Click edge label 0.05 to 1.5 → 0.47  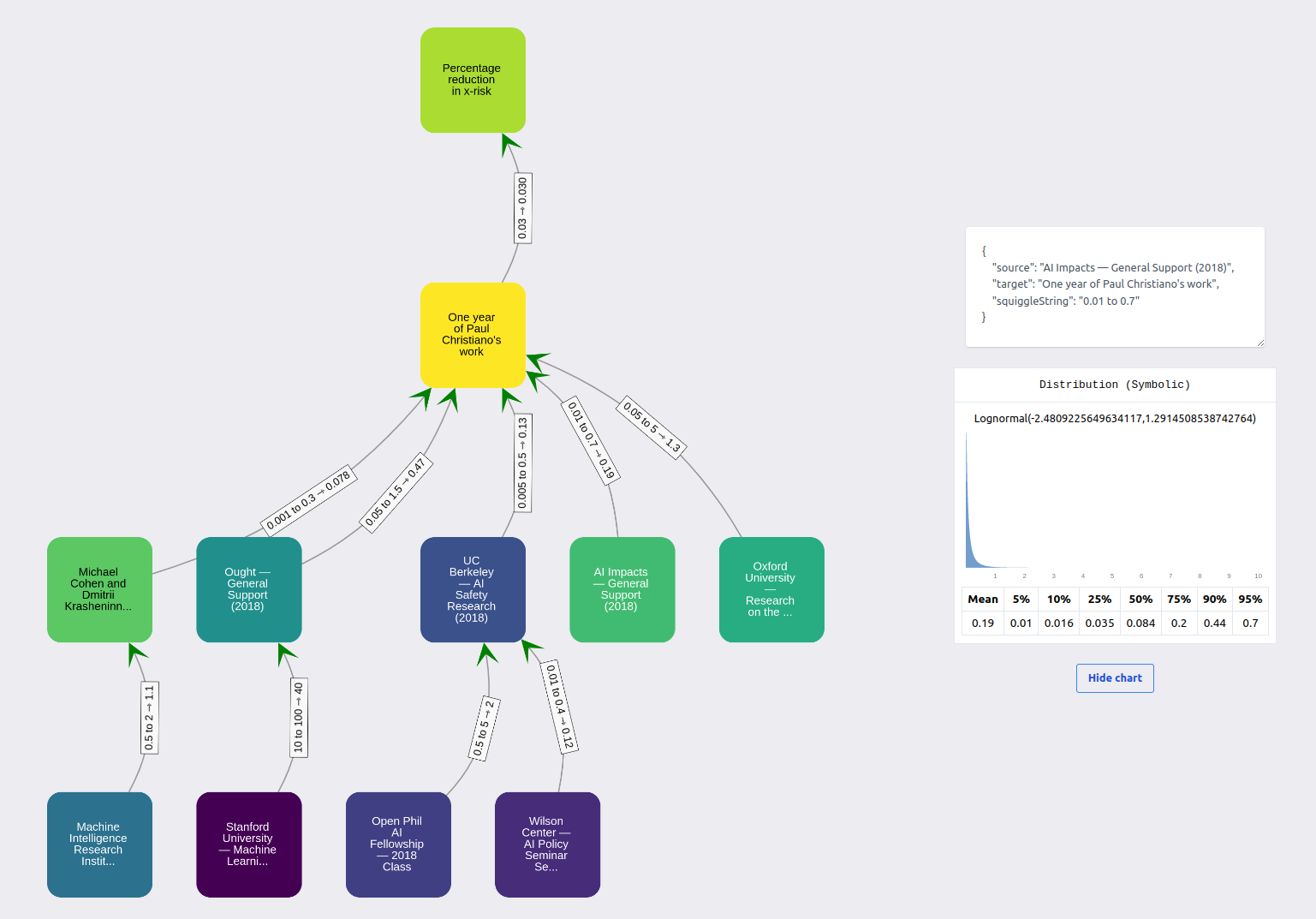click(x=395, y=492)
